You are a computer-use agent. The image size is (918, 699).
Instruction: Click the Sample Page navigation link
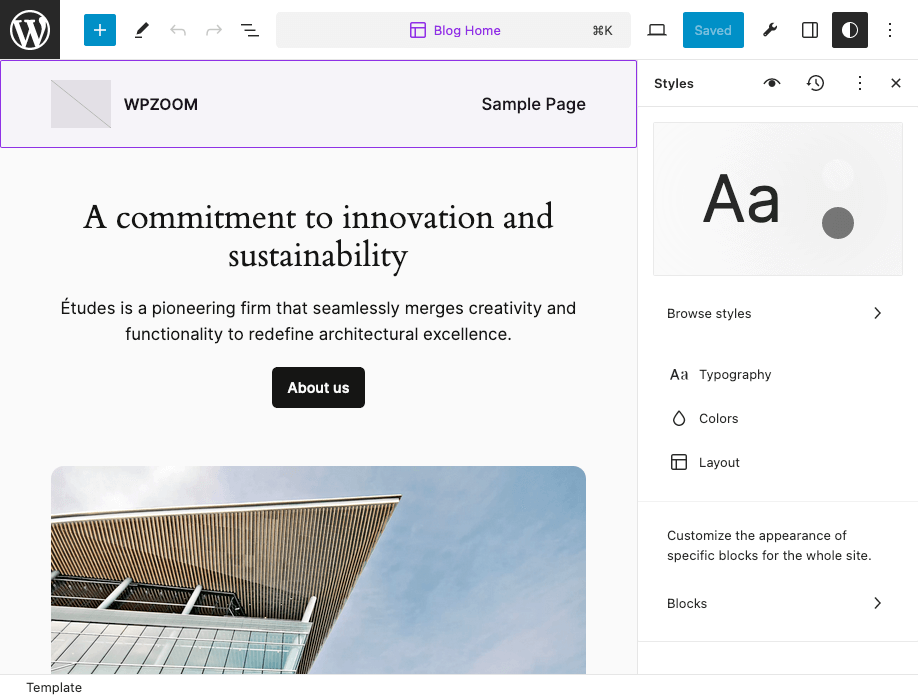[x=533, y=104]
